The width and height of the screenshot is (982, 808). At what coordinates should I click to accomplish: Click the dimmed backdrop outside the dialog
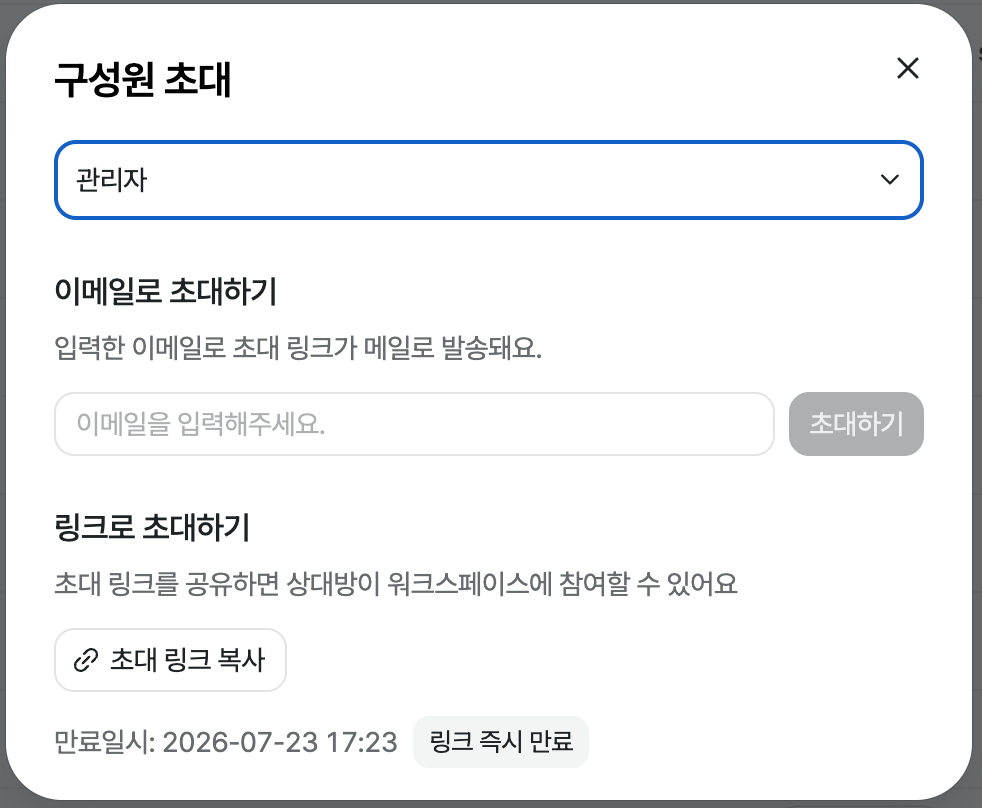point(976,401)
